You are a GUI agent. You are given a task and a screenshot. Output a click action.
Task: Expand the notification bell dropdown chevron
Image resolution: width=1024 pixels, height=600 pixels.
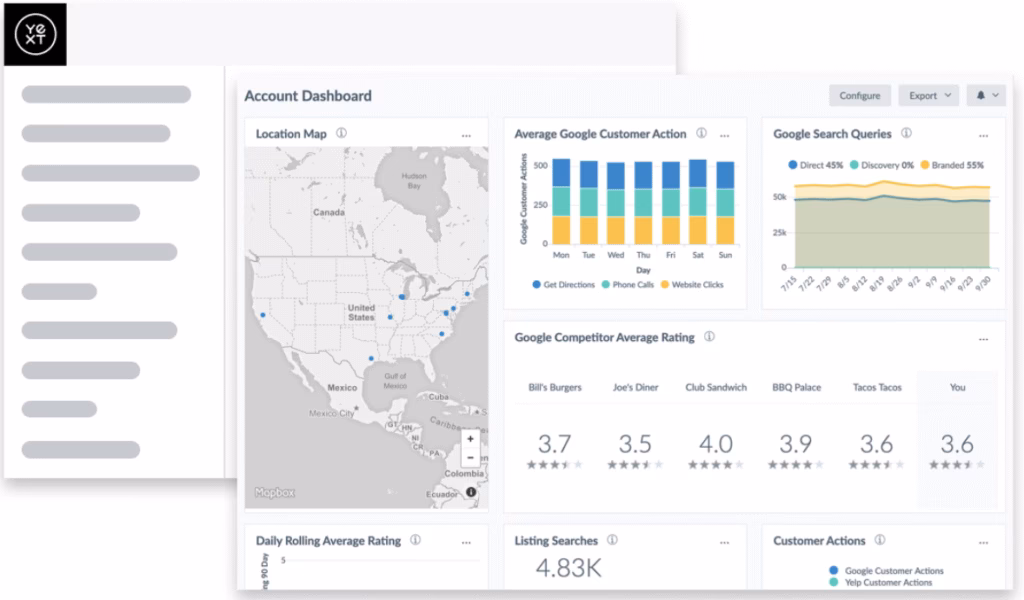point(996,94)
